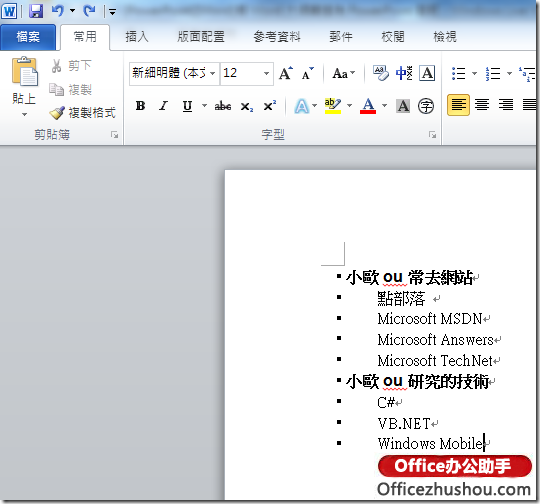Image resolution: width=540 pixels, height=504 pixels.
Task: Click 剪下 cut button
Action: coord(71,65)
